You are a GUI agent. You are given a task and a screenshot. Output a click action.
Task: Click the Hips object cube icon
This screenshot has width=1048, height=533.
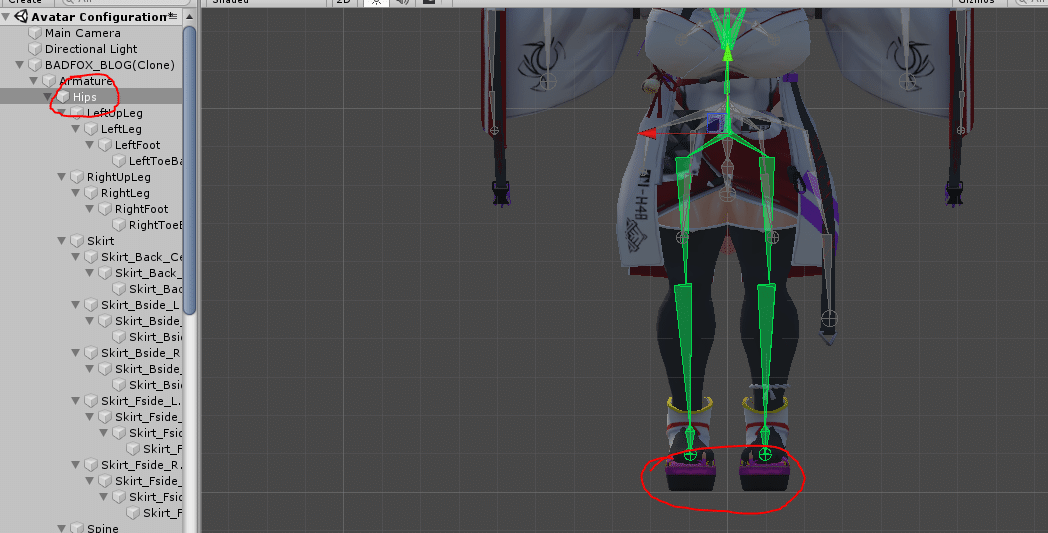[63, 97]
